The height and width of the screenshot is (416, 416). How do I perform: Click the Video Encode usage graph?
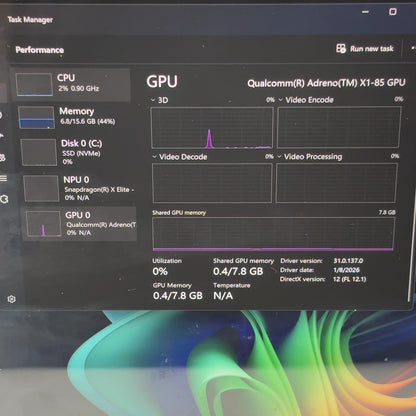338,127
